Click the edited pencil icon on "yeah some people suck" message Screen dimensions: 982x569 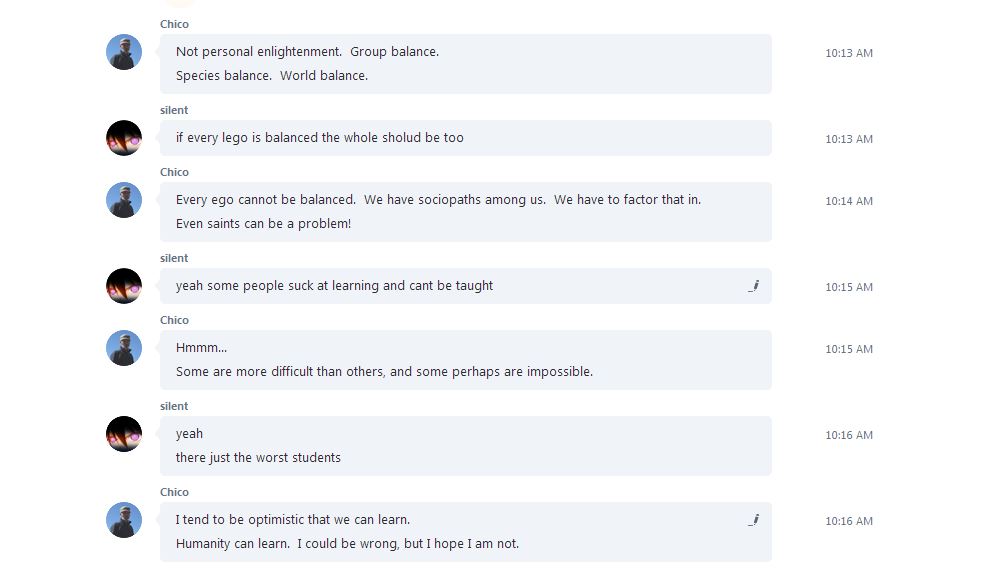point(753,286)
